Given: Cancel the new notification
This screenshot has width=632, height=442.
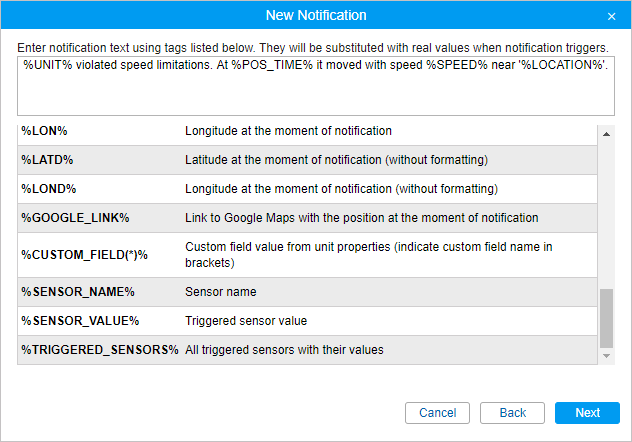Looking at the screenshot, I should [x=437, y=413].
